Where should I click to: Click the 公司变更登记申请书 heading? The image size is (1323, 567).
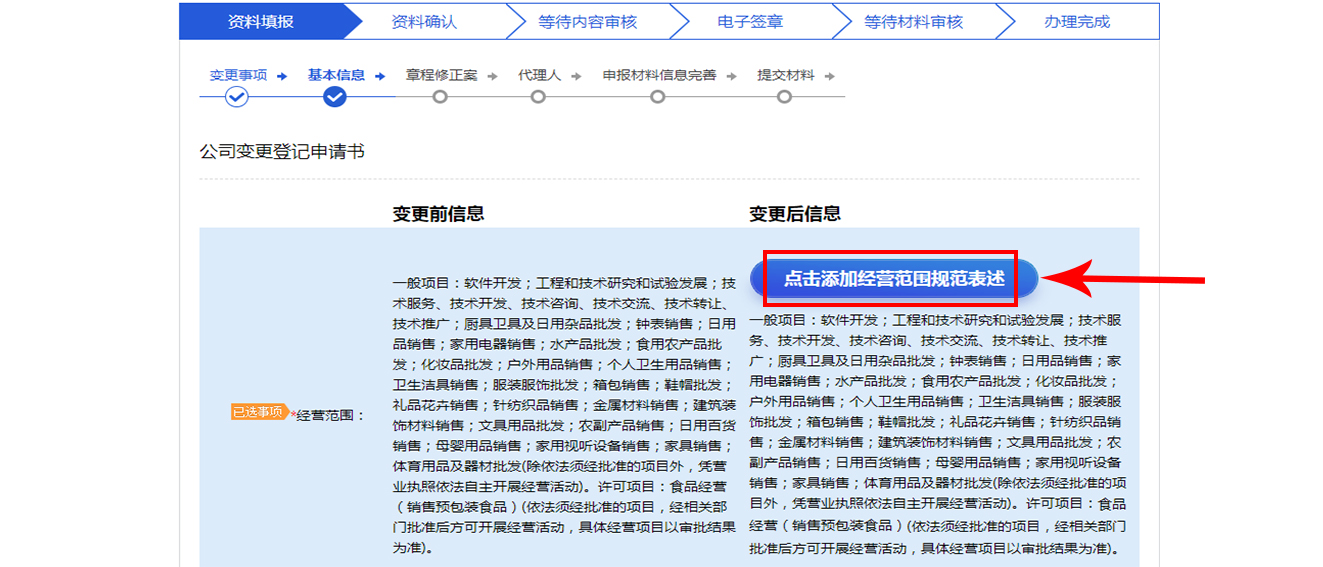(282, 152)
